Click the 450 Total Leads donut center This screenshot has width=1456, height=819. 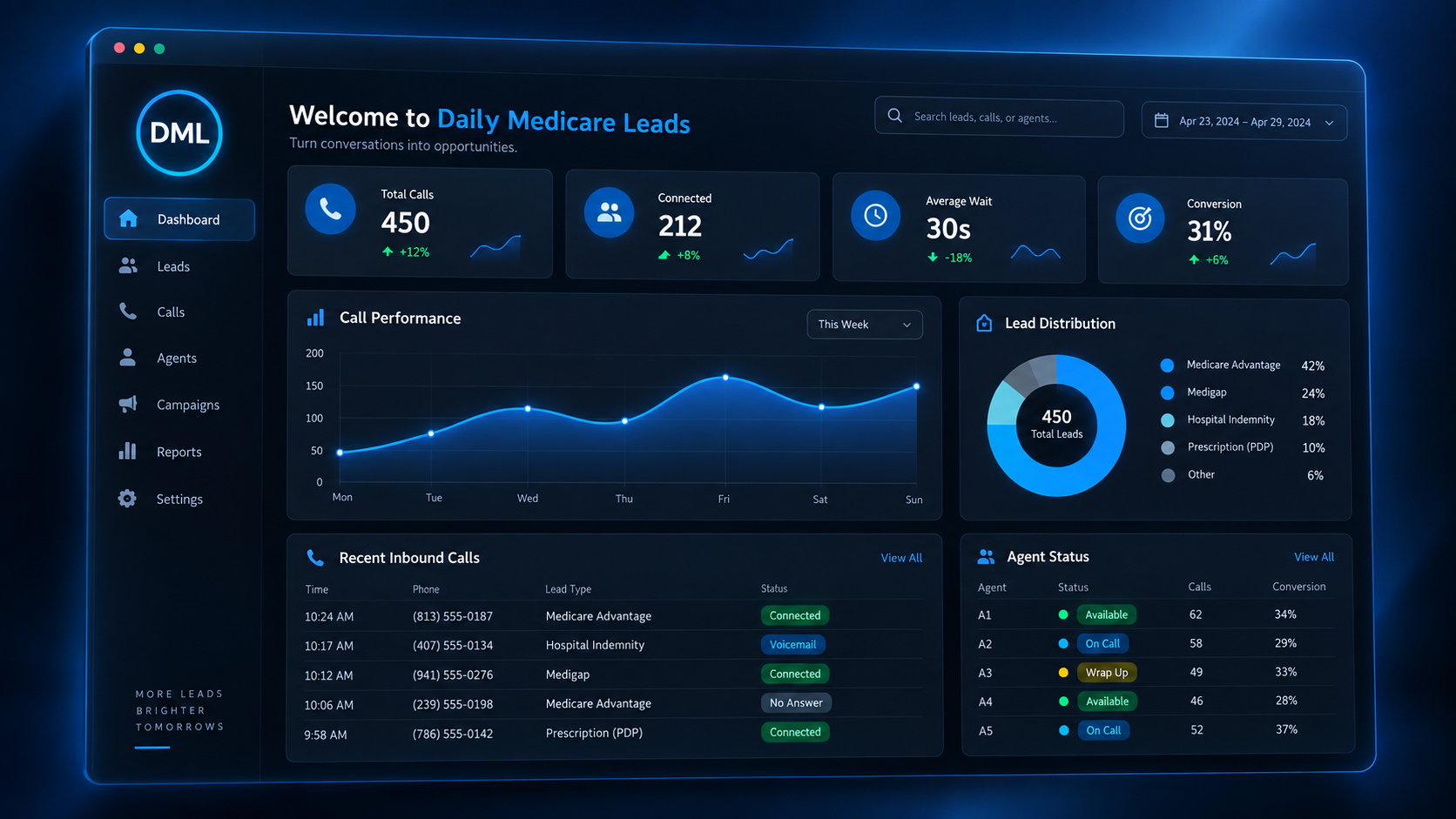point(1056,425)
